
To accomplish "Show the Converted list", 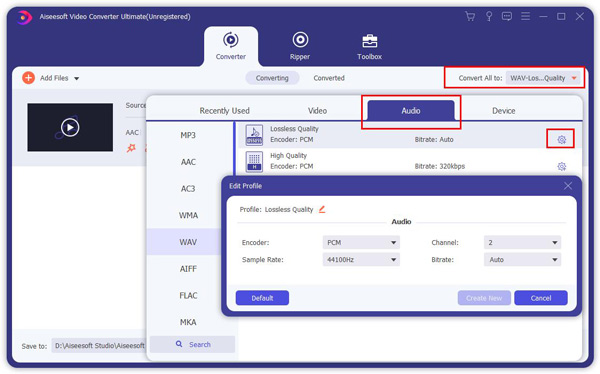I will pyautogui.click(x=329, y=78).
